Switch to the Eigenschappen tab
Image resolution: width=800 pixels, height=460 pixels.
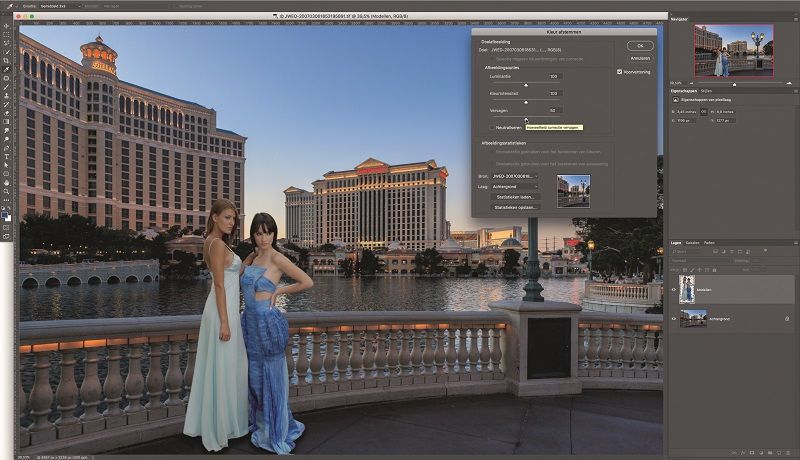684,91
